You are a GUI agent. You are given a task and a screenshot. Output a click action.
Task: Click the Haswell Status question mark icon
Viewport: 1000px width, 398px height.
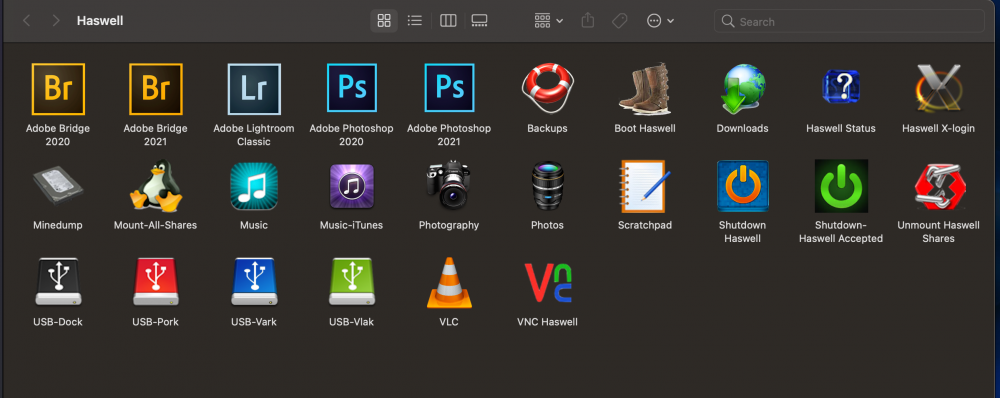click(x=841, y=87)
